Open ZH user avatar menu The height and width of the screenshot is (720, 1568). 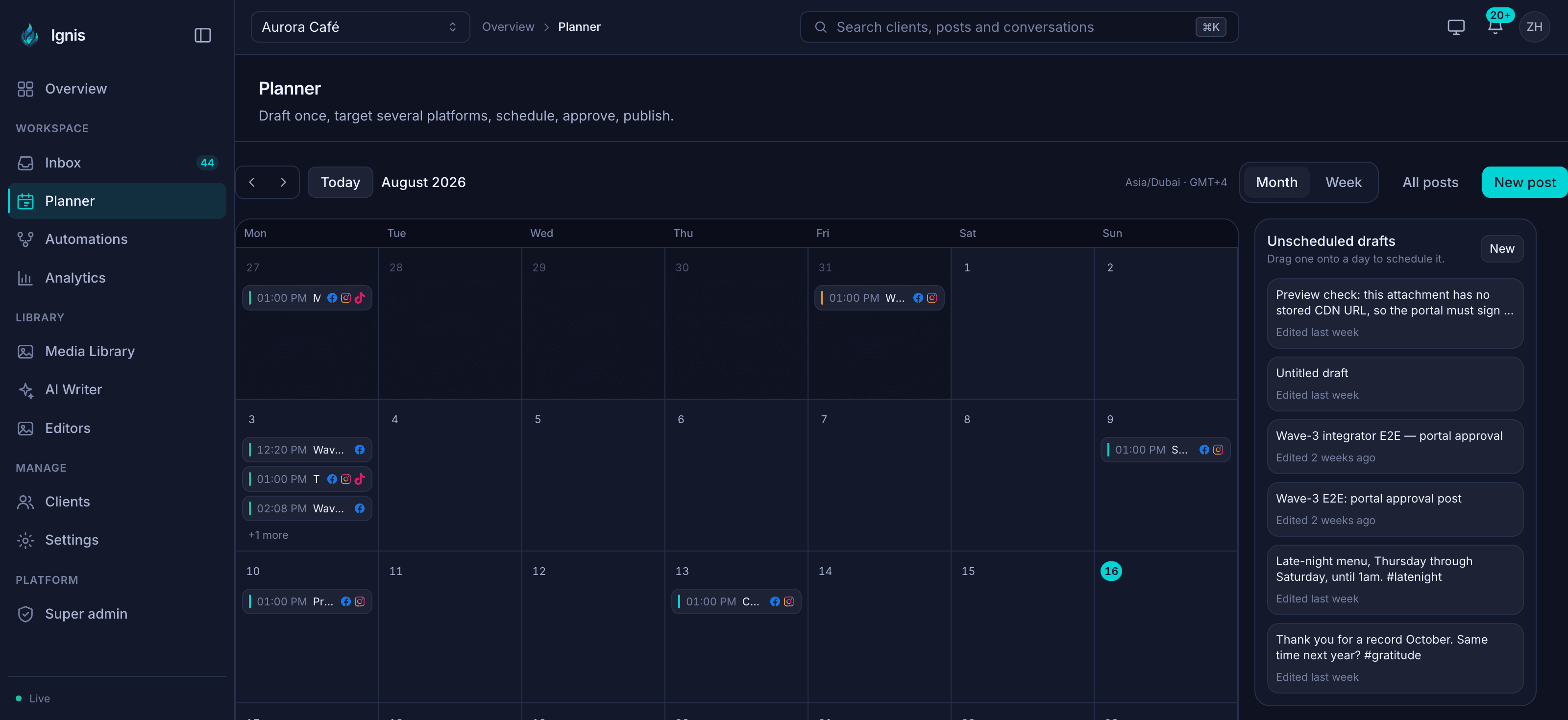point(1534,27)
